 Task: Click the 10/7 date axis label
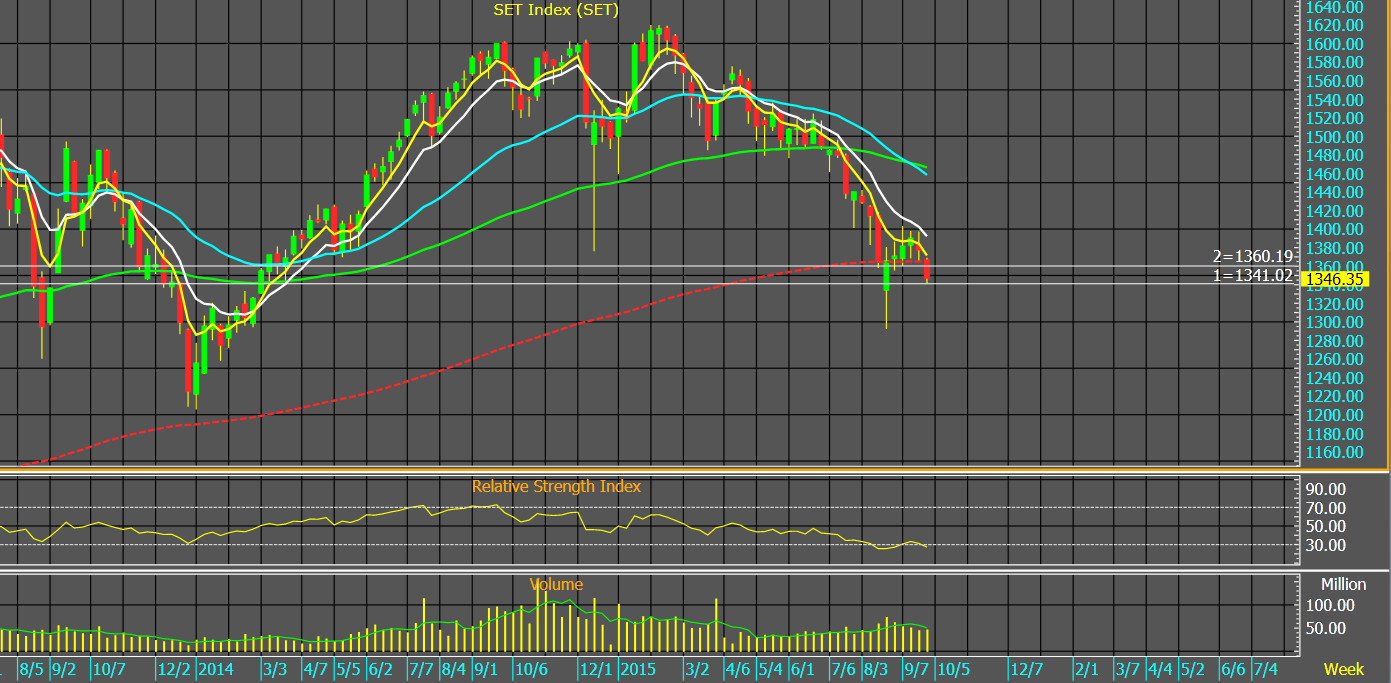(x=108, y=668)
